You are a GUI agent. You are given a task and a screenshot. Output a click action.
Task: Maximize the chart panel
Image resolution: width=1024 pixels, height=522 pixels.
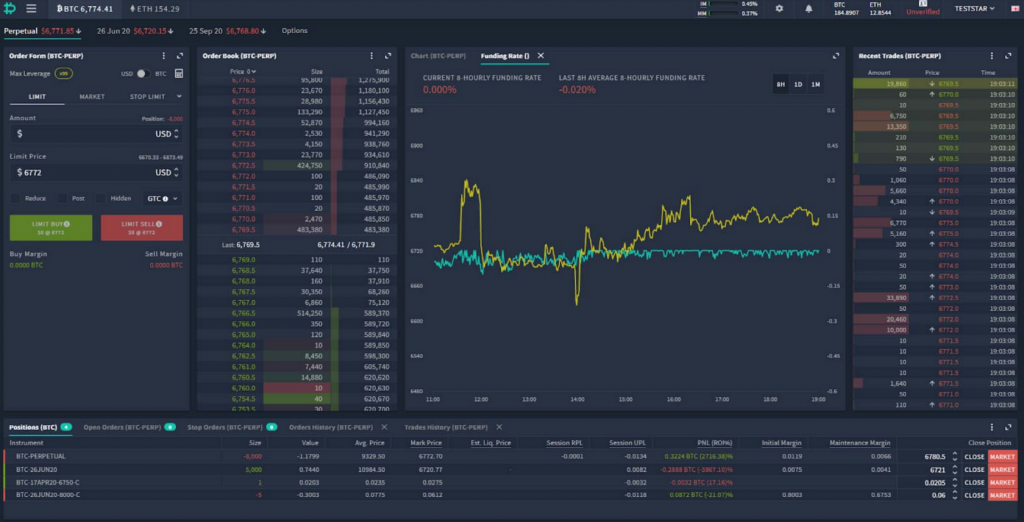coord(836,56)
